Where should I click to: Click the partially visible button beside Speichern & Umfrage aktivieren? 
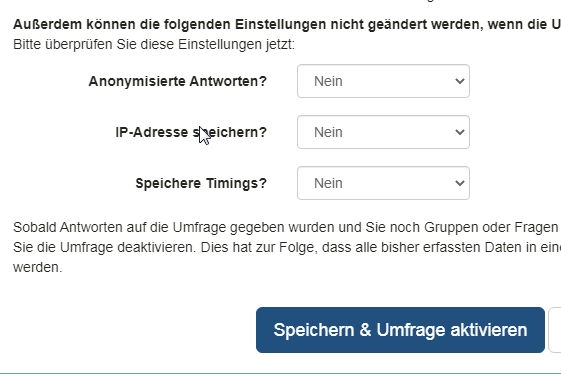[555, 330]
